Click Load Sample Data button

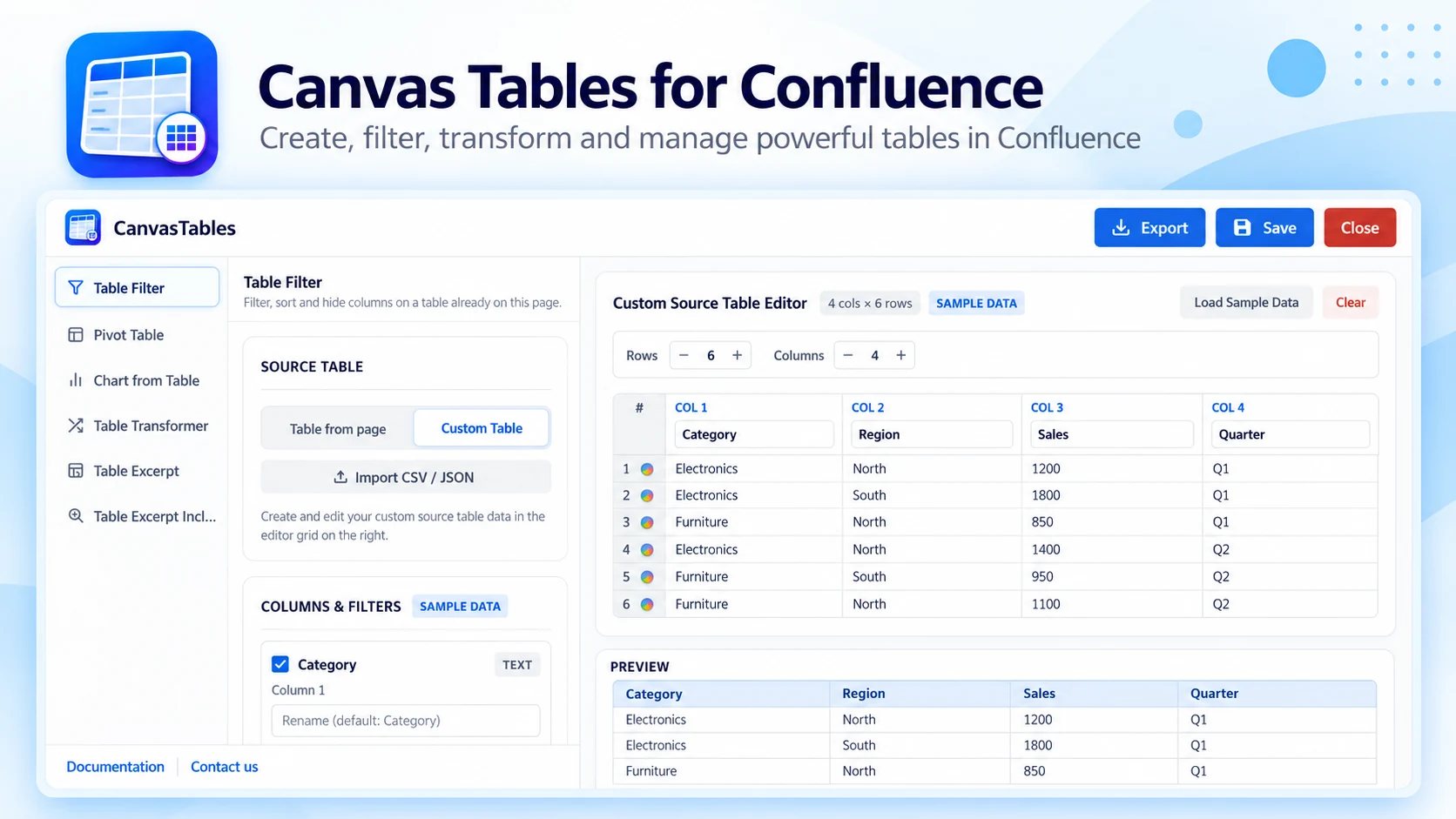tap(1246, 302)
